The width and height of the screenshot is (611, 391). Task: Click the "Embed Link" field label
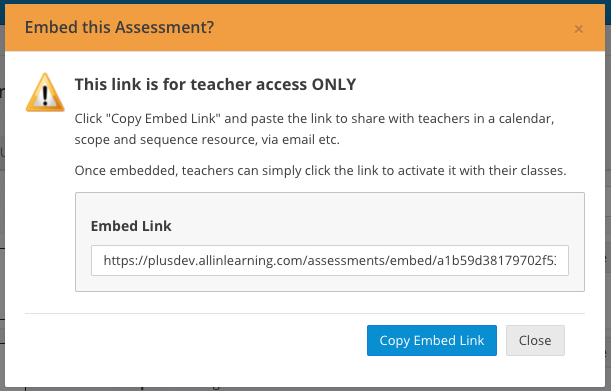coord(131,226)
